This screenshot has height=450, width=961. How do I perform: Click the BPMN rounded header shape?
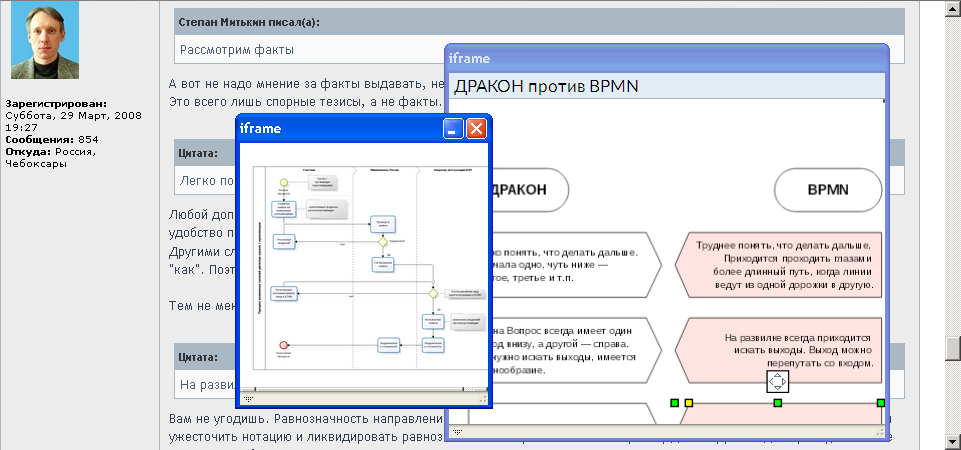tap(828, 190)
